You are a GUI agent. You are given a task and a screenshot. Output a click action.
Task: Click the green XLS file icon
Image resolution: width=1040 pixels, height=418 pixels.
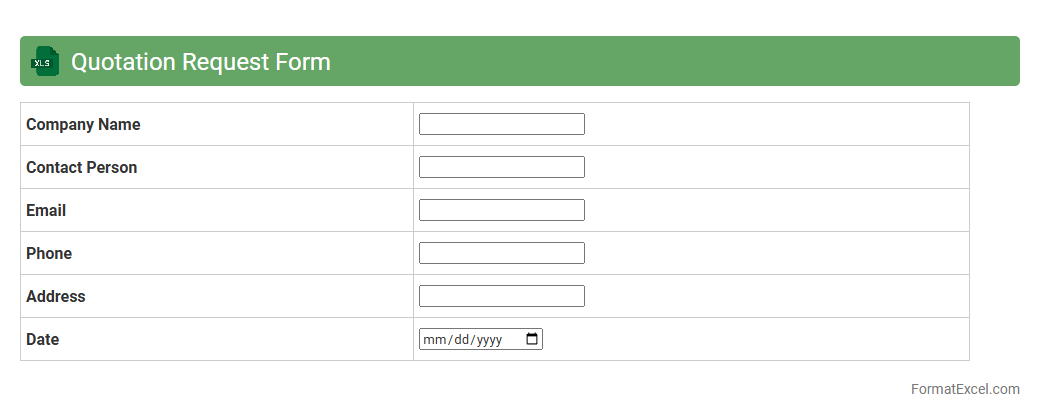45,61
